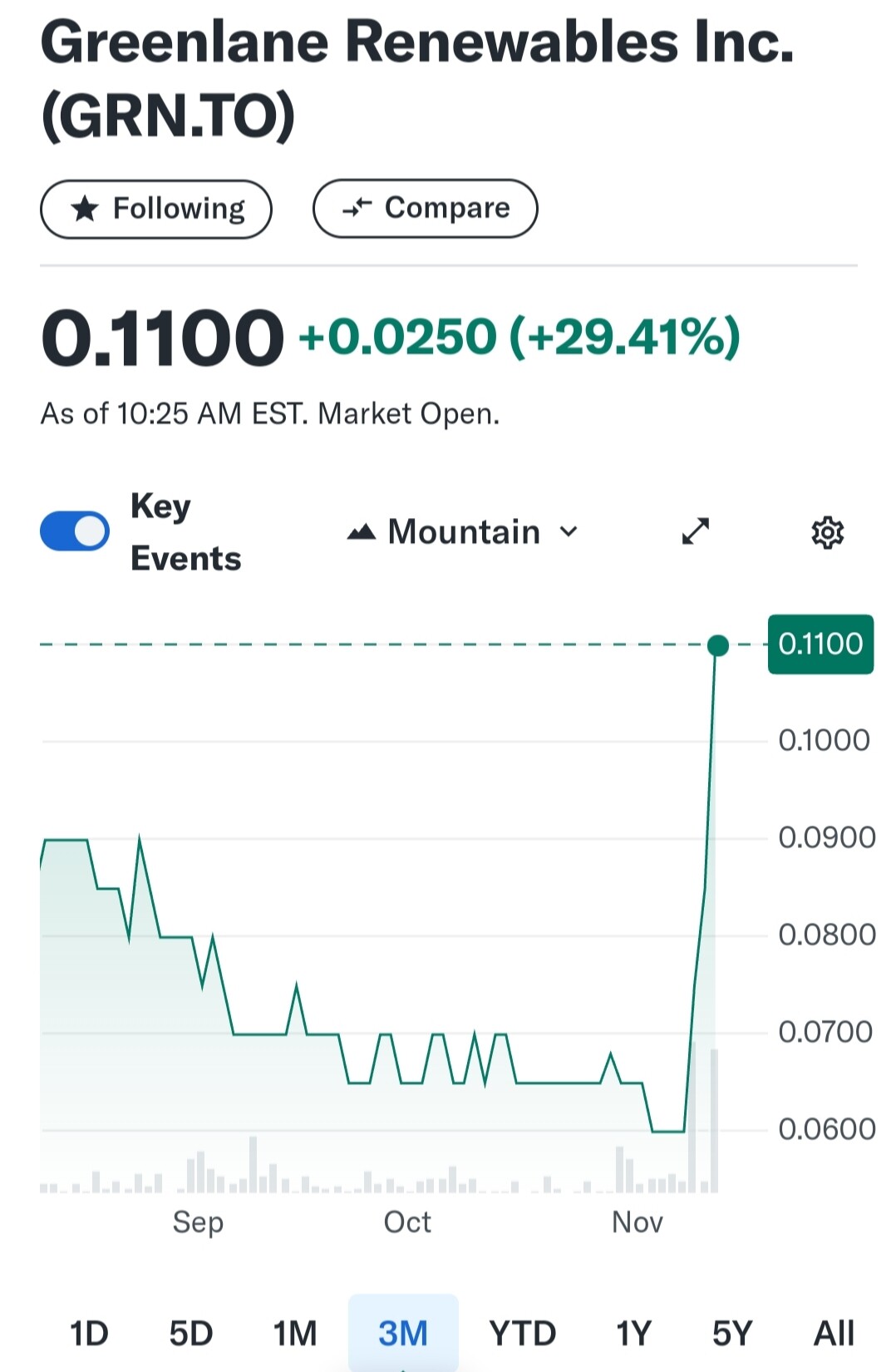This screenshot has height=1372, width=896.
Task: Select the All time range
Action: click(834, 1333)
